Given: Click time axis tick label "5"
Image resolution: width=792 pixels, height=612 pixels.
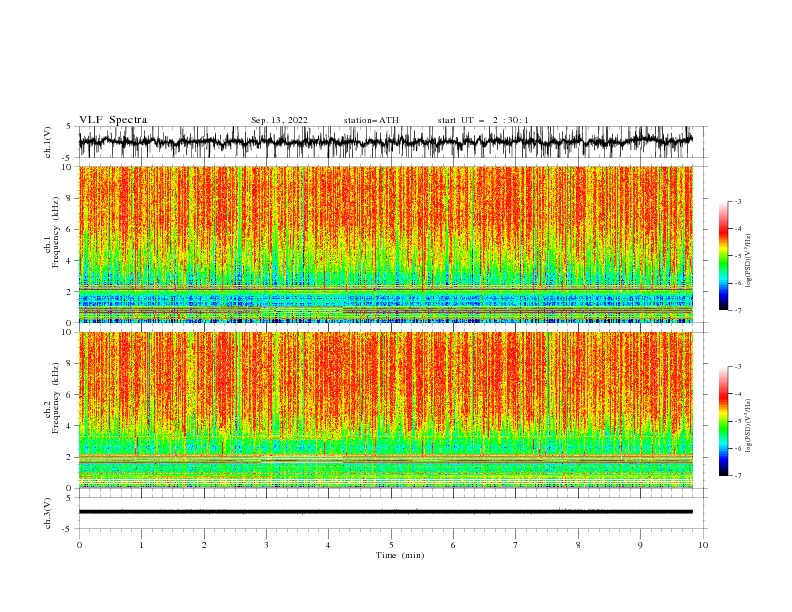Looking at the screenshot, I should pos(391,545).
